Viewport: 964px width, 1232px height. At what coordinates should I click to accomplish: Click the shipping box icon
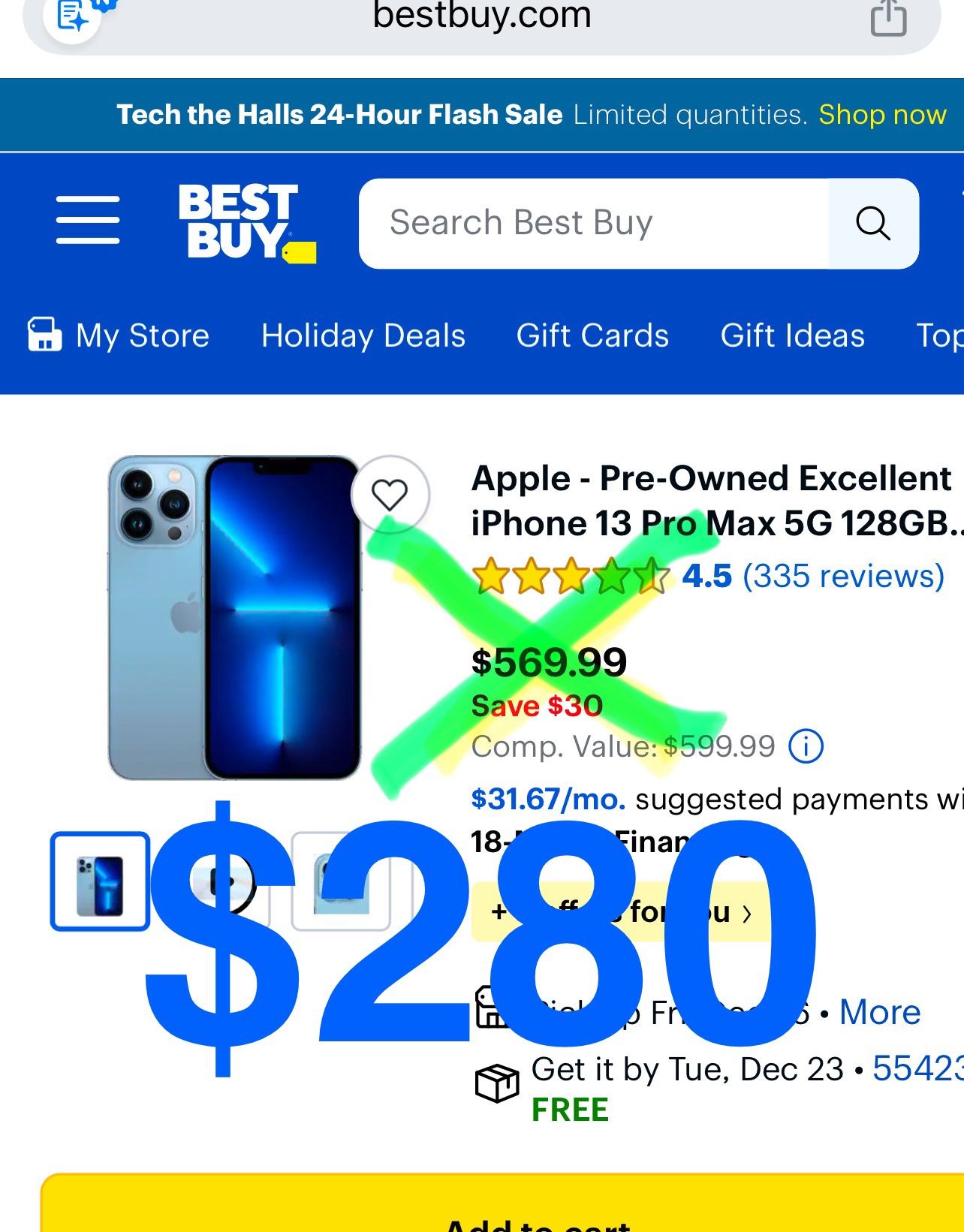497,1083
